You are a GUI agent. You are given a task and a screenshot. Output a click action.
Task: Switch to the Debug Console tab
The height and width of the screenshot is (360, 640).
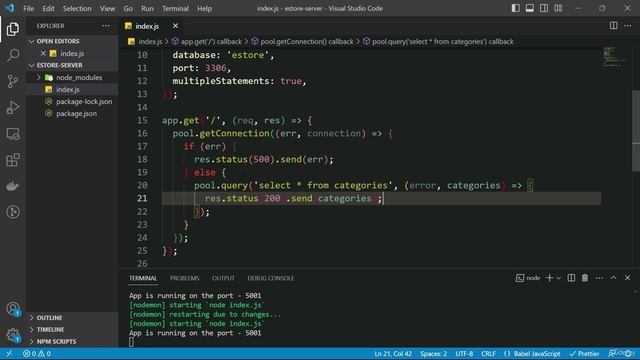coord(271,278)
